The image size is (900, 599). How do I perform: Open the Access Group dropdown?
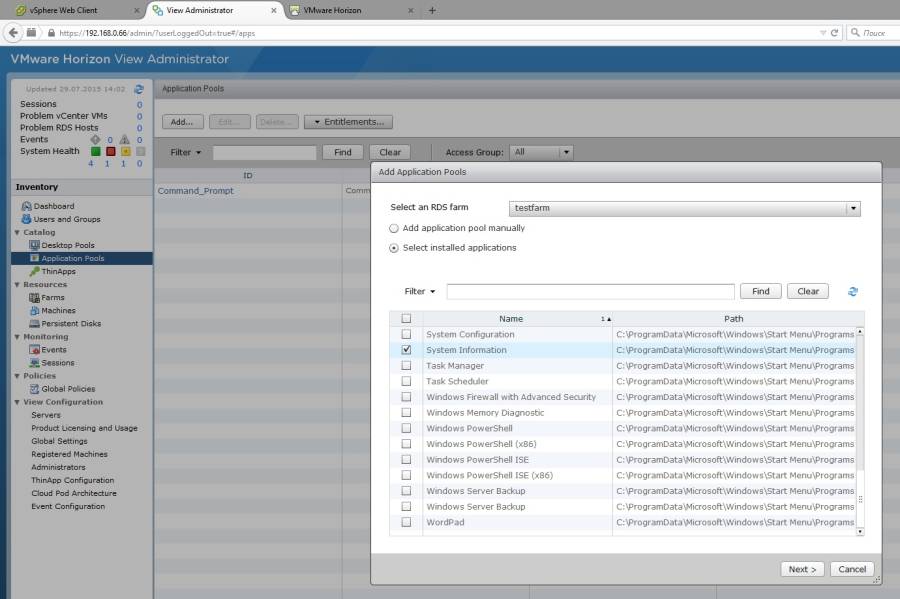[x=541, y=152]
